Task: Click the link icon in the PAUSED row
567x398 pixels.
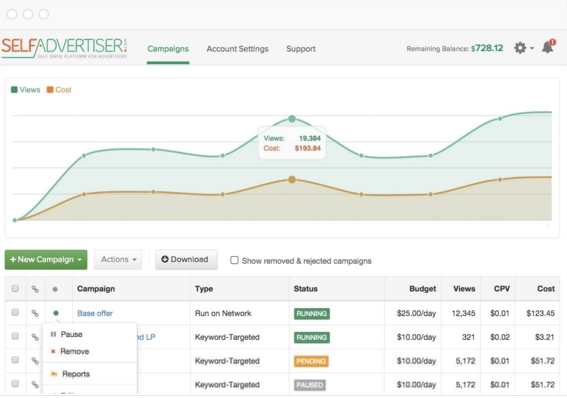Action: click(35, 384)
